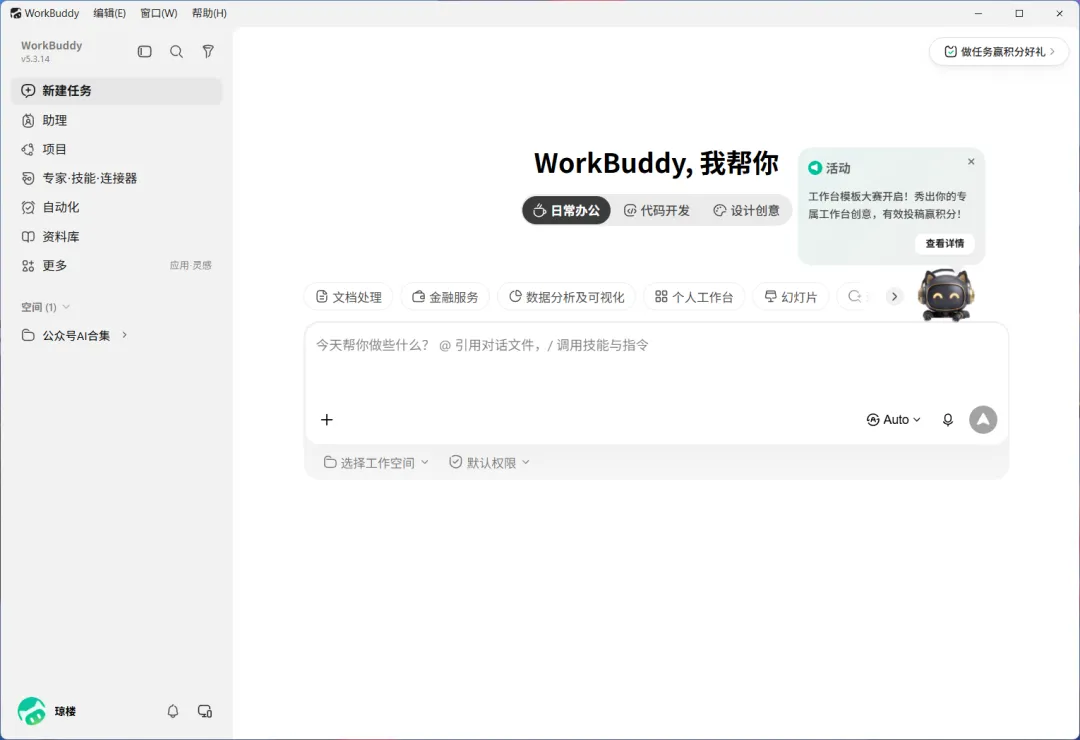1080x740 pixels.
Task: Click 应用·灵感 label beside 更多
Action: 191,266
